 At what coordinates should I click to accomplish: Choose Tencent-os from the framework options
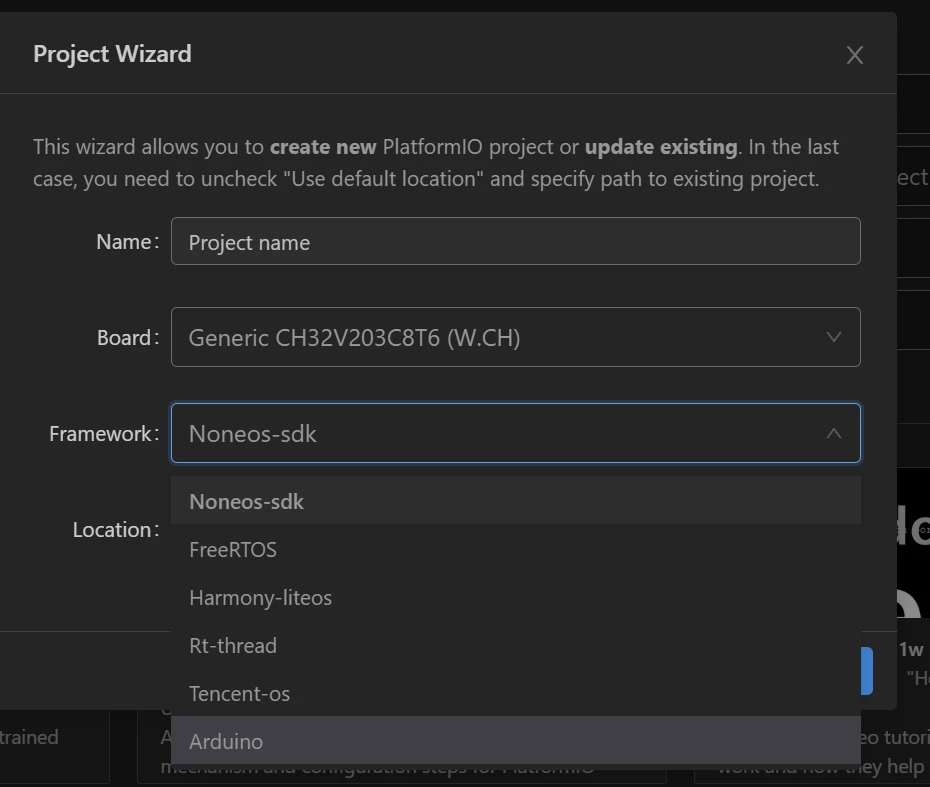click(x=240, y=694)
